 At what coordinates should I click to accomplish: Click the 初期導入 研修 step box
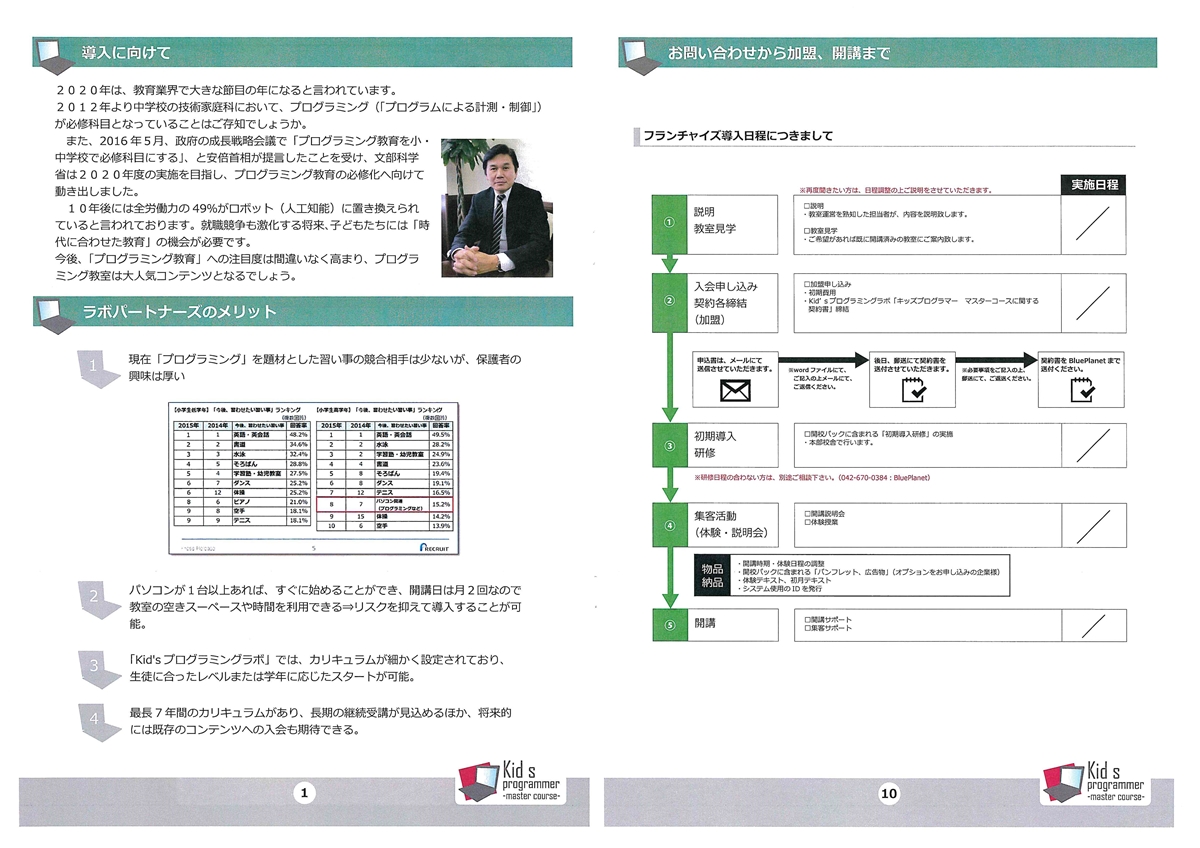733,444
